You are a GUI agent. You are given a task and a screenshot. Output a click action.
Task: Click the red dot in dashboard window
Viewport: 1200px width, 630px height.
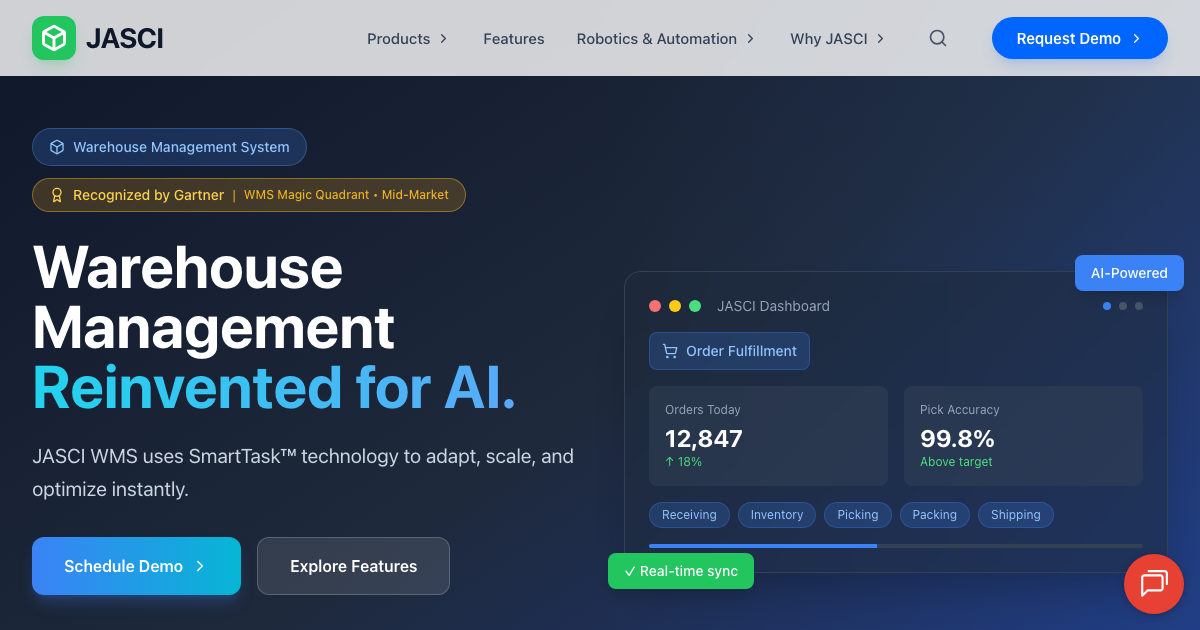click(x=655, y=306)
